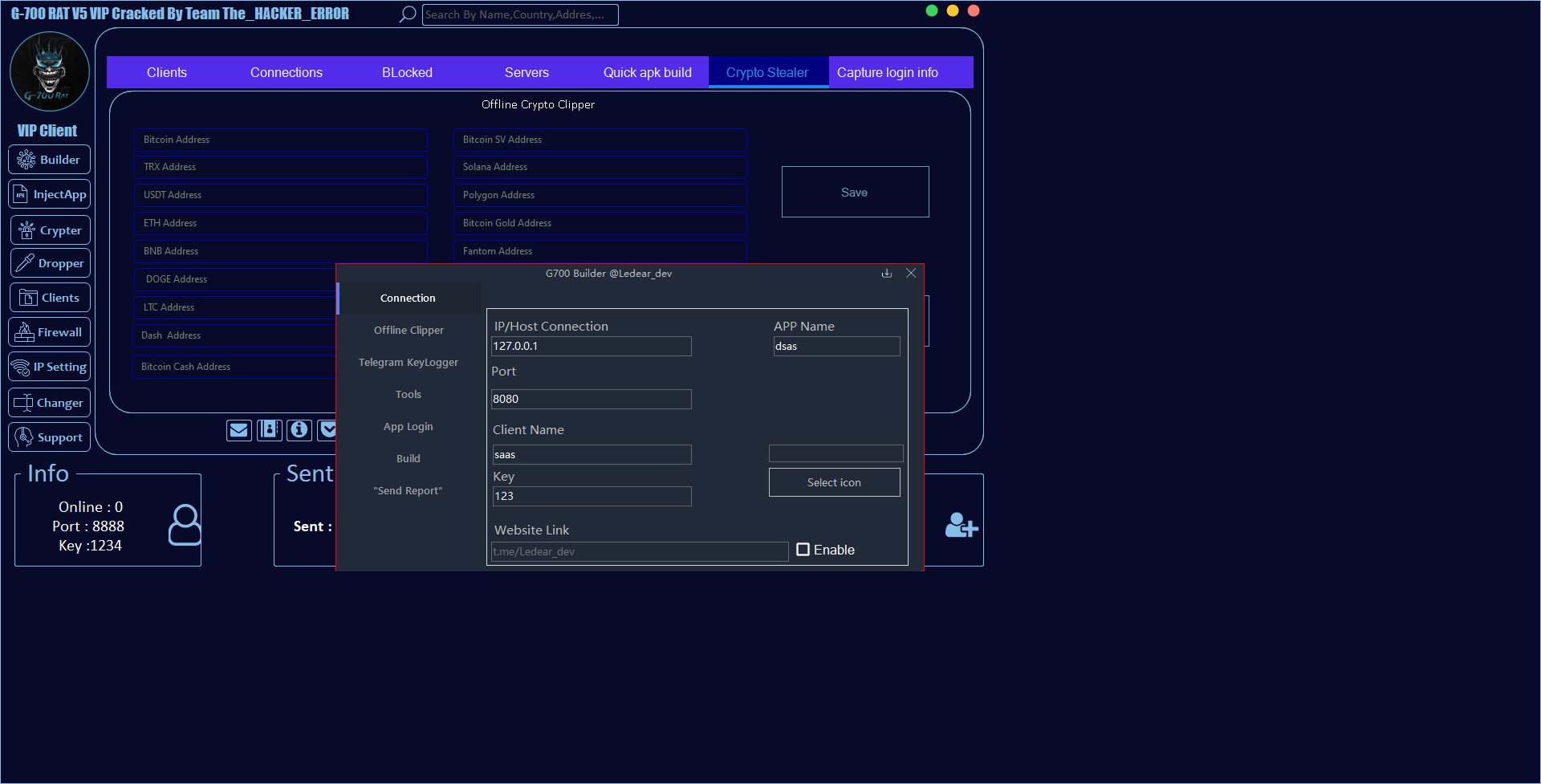Click the Save button

pos(855,192)
